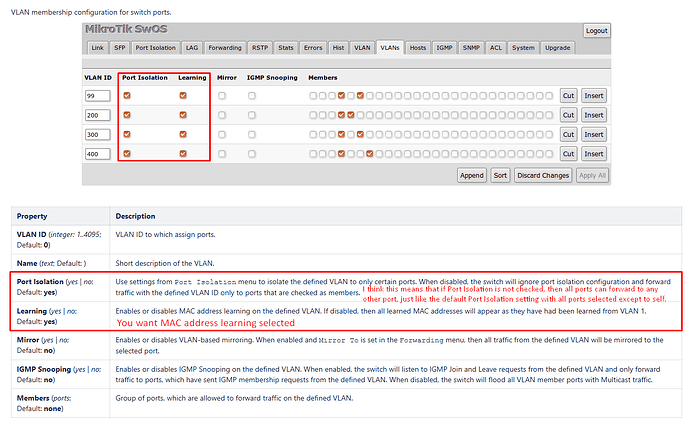The height and width of the screenshot is (421, 690).
Task: Select the VLAN tab
Action: tap(362, 48)
